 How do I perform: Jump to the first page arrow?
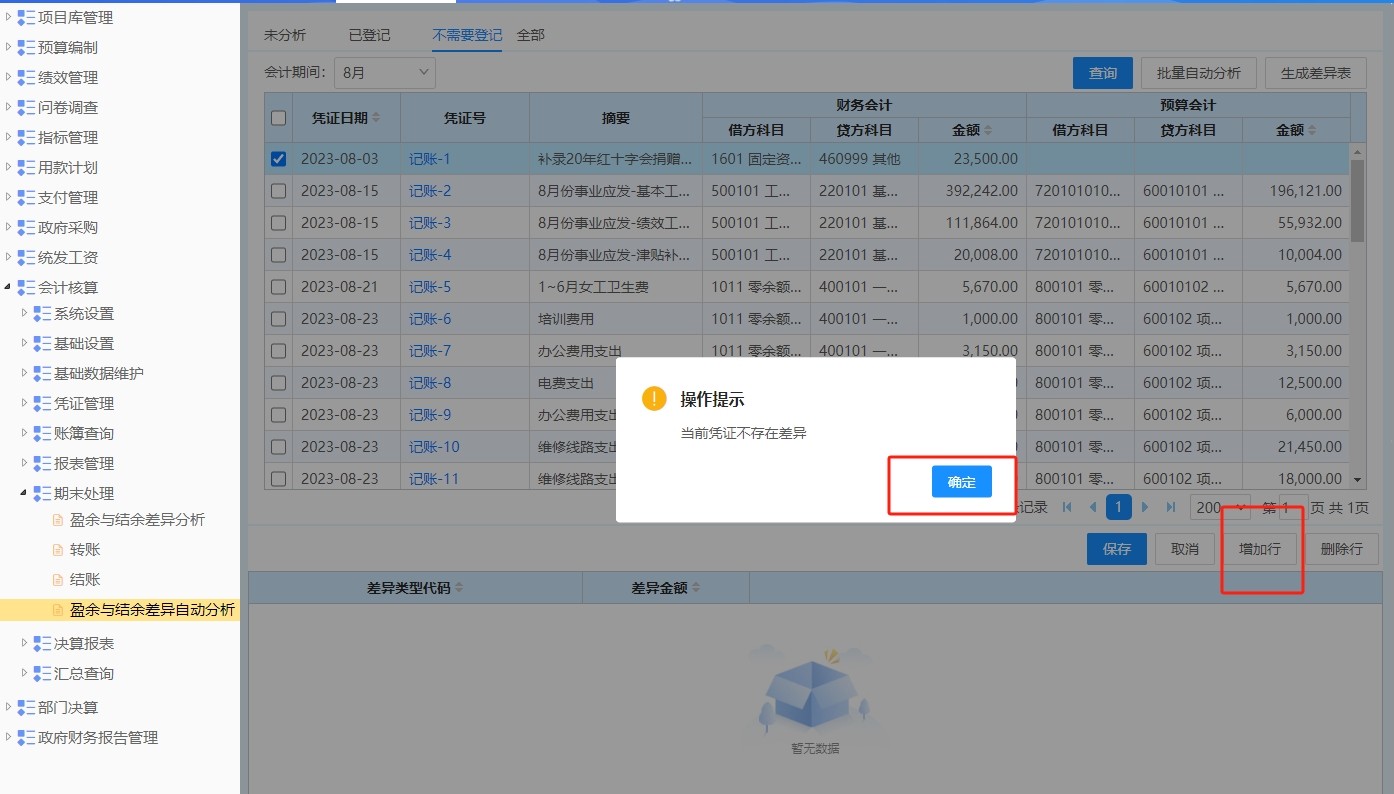point(1067,507)
